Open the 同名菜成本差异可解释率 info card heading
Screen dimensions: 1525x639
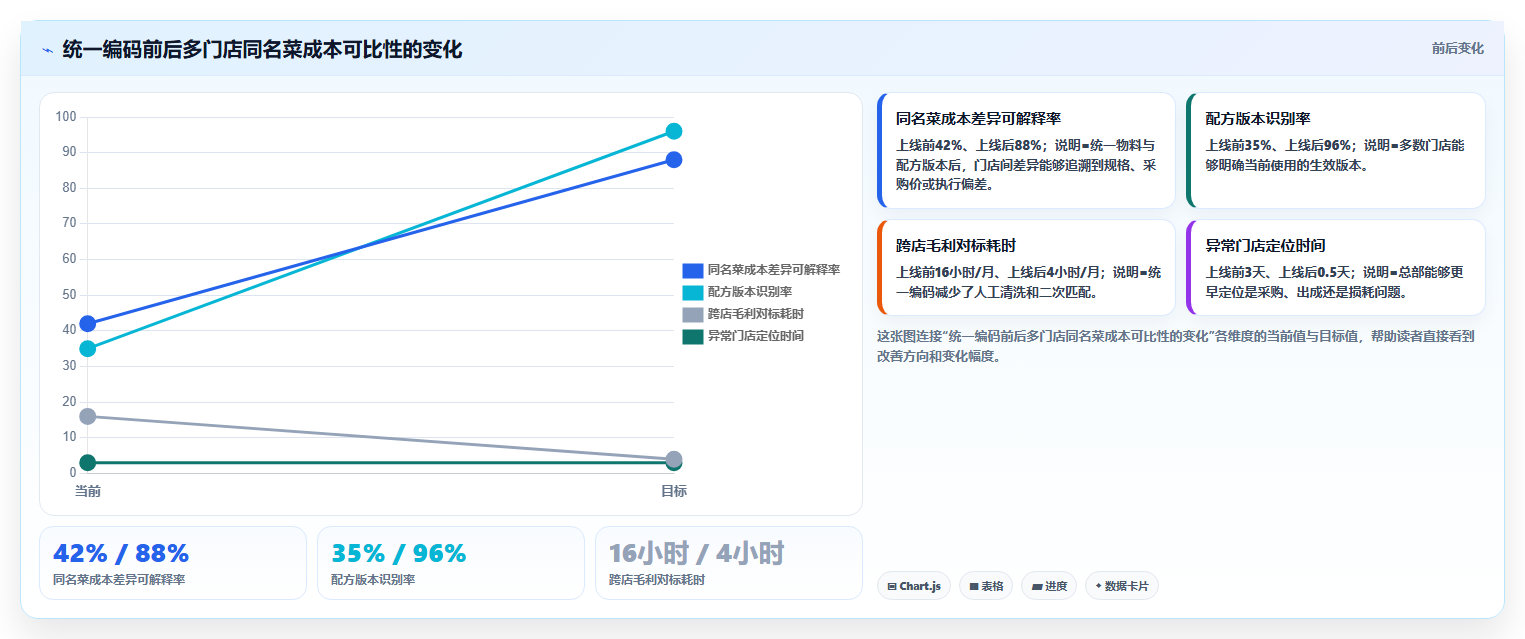(978, 119)
